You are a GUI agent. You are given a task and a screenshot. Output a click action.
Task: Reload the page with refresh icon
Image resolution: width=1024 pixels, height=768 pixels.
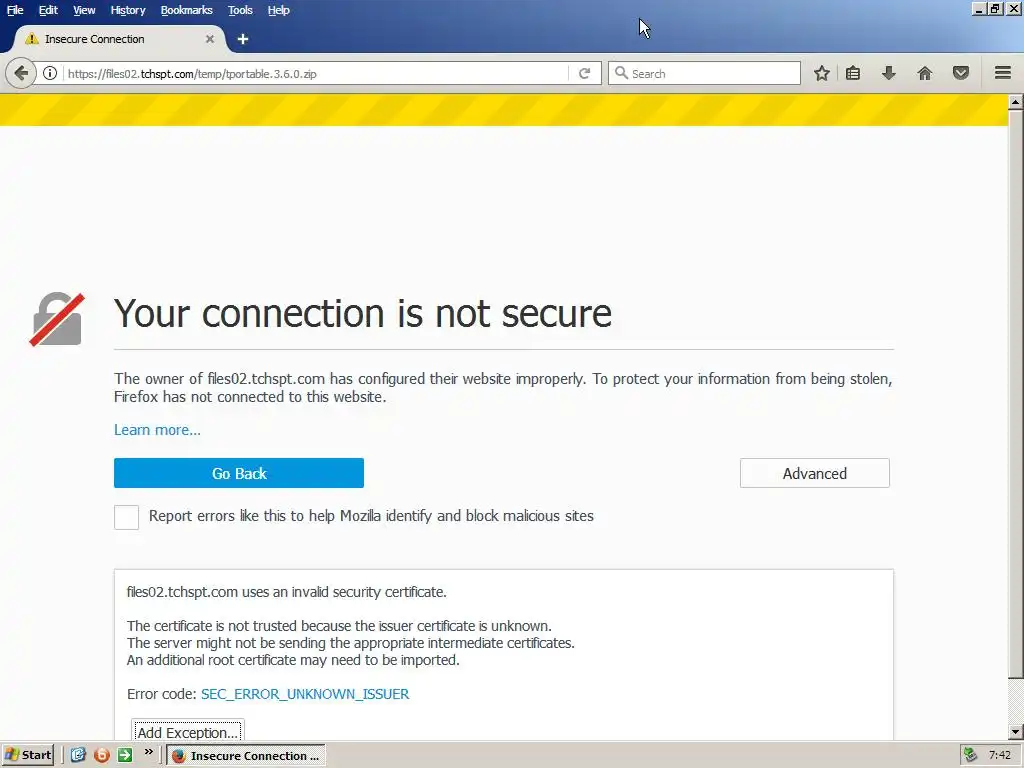click(x=584, y=73)
